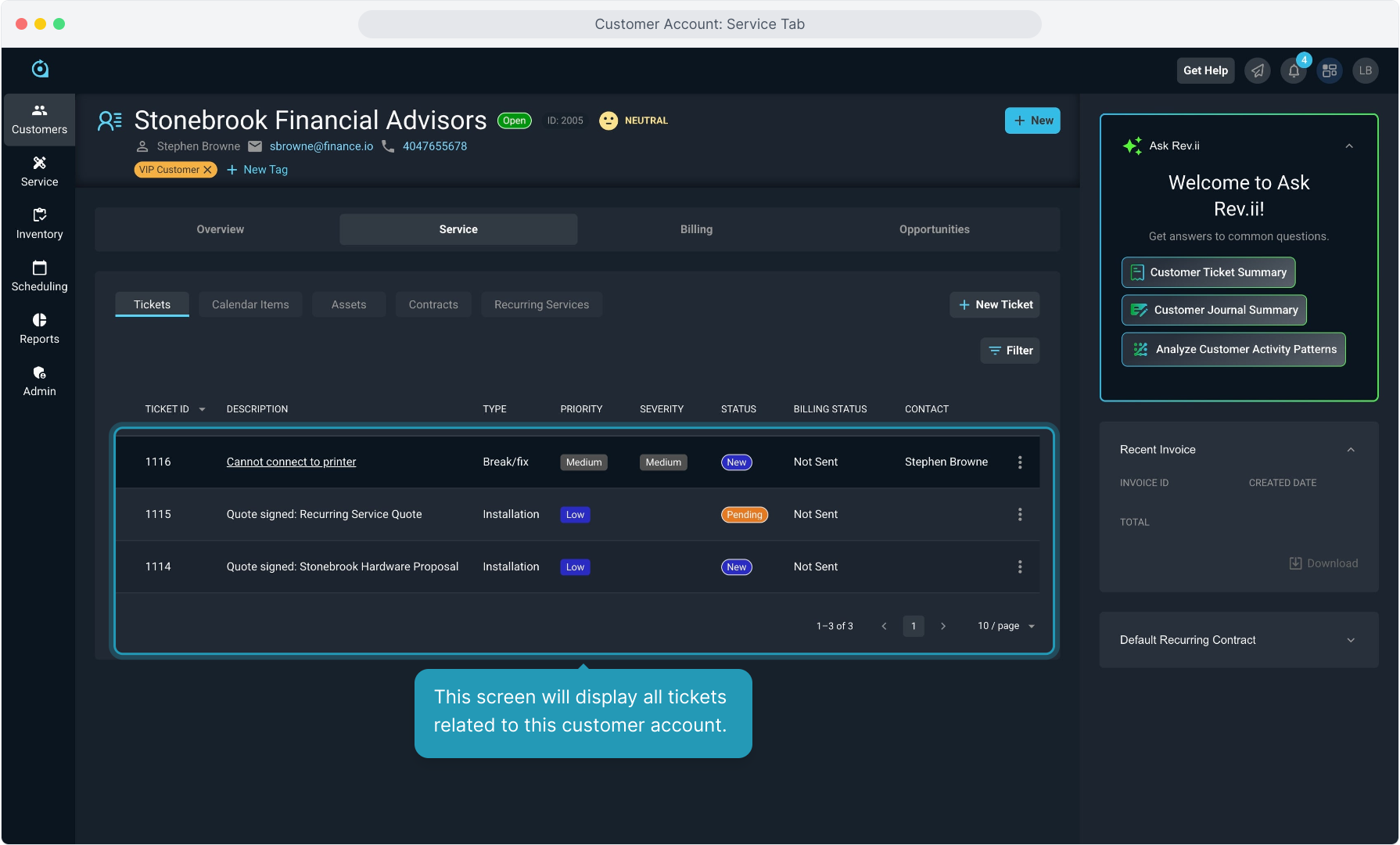Image resolution: width=1400 pixels, height=845 pixels.
Task: Click the New Ticket button
Action: pos(995,304)
